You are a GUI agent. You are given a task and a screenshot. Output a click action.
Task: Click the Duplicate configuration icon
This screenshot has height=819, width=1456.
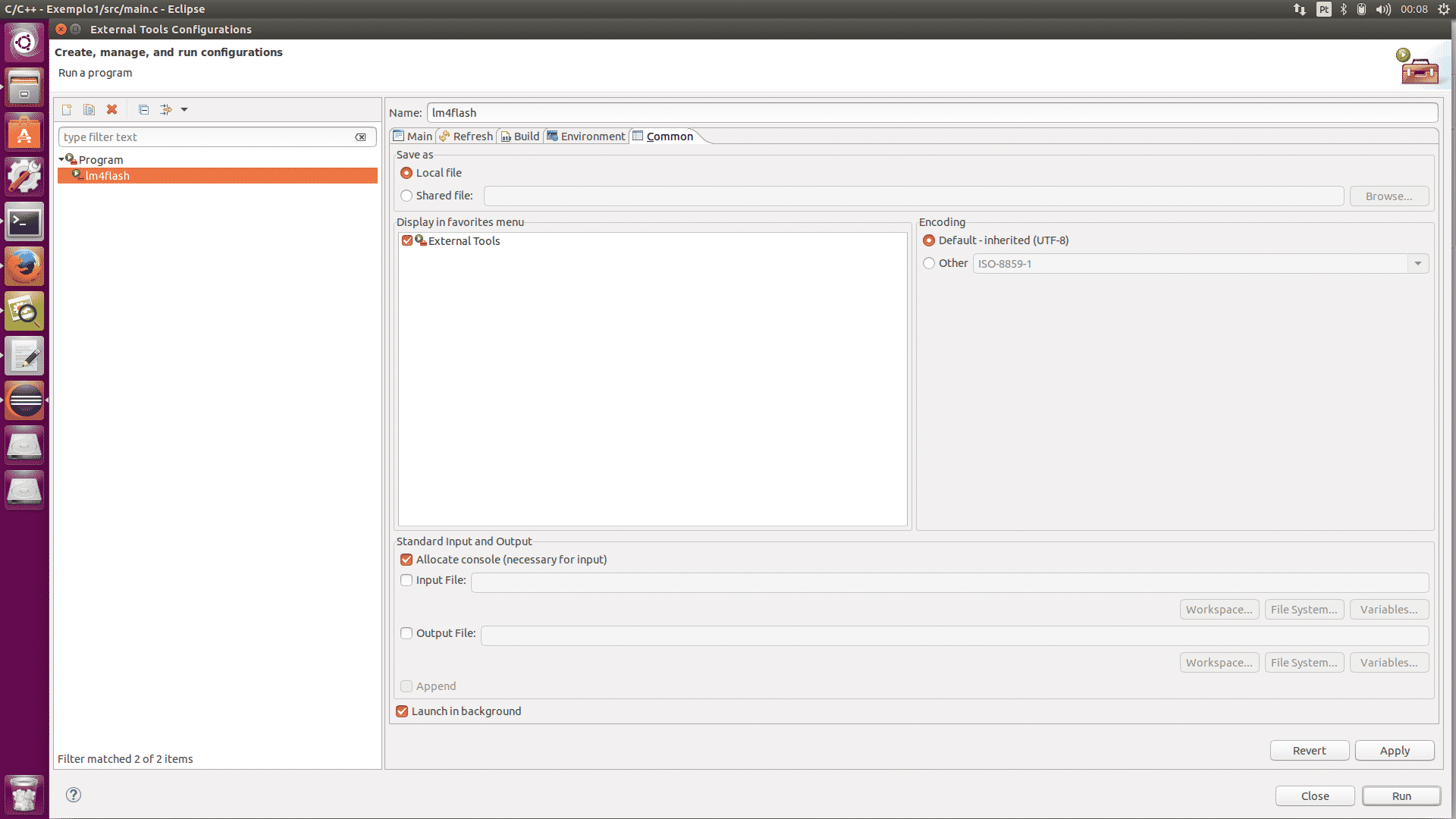point(89,109)
